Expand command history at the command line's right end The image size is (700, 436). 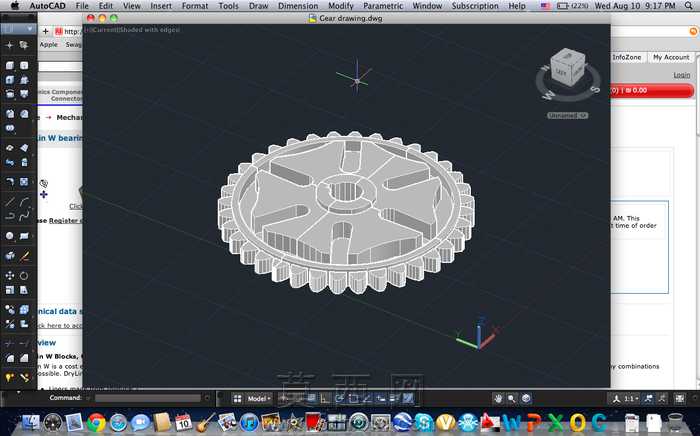pos(207,398)
